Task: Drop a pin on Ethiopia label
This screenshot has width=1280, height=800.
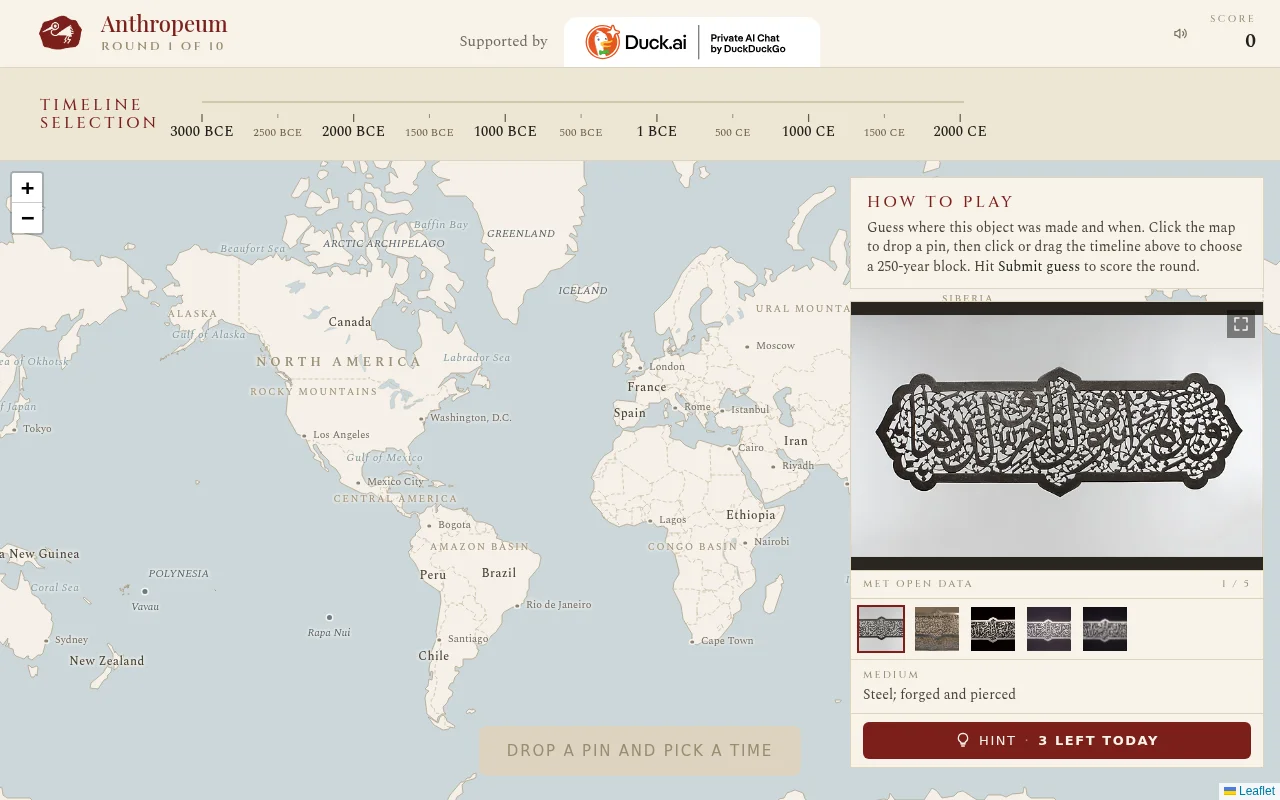Action: [751, 515]
